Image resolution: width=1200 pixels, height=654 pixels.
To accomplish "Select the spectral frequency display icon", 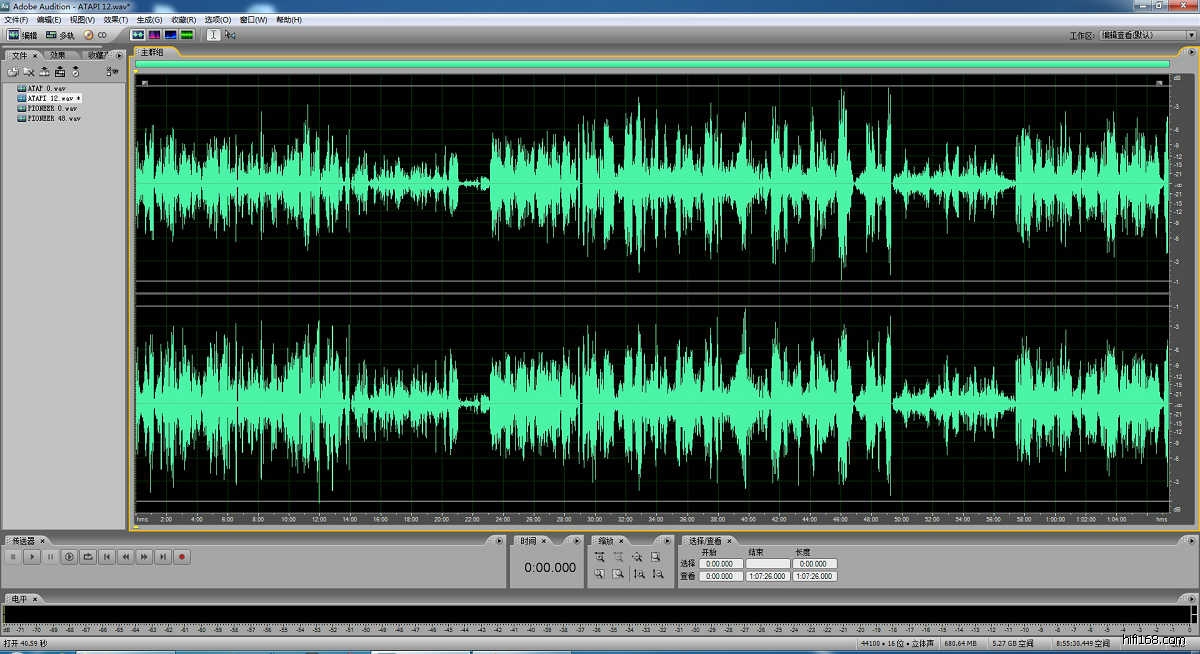I will [x=154, y=35].
